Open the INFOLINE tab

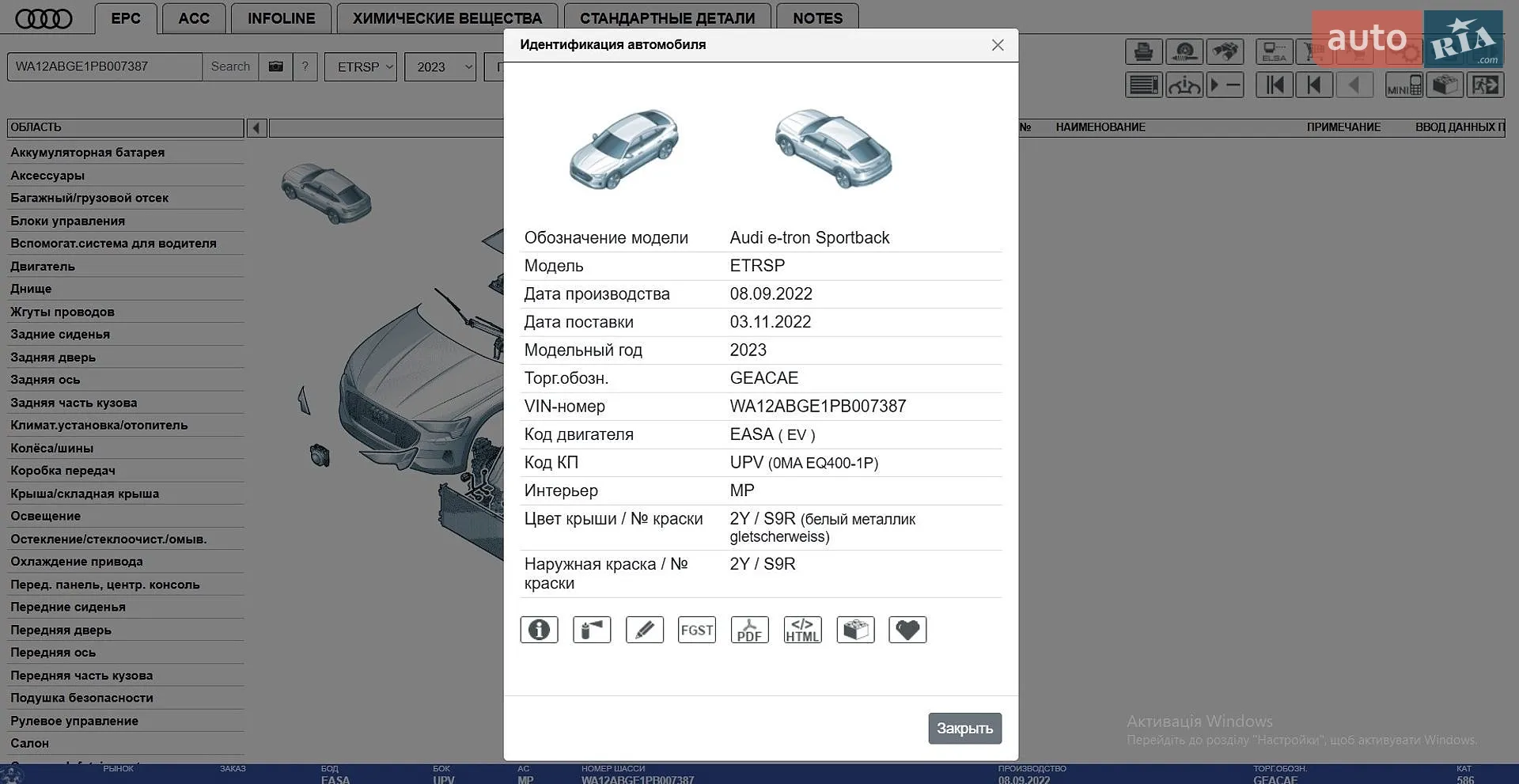pyautogui.click(x=281, y=18)
